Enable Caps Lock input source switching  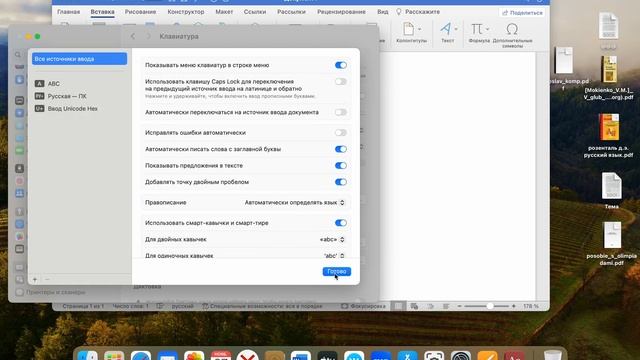coord(340,82)
